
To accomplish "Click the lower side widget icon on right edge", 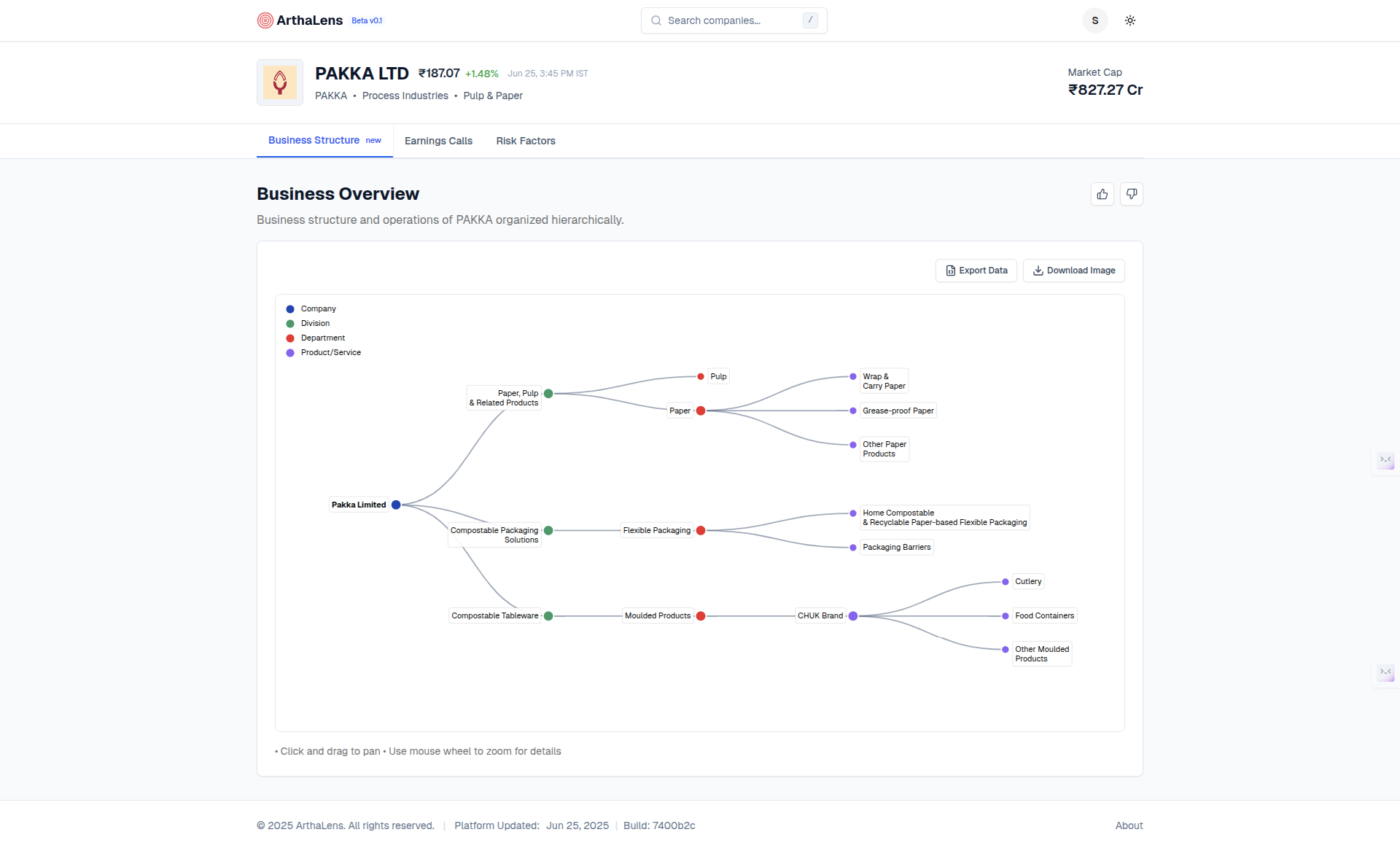I will click(x=1385, y=672).
